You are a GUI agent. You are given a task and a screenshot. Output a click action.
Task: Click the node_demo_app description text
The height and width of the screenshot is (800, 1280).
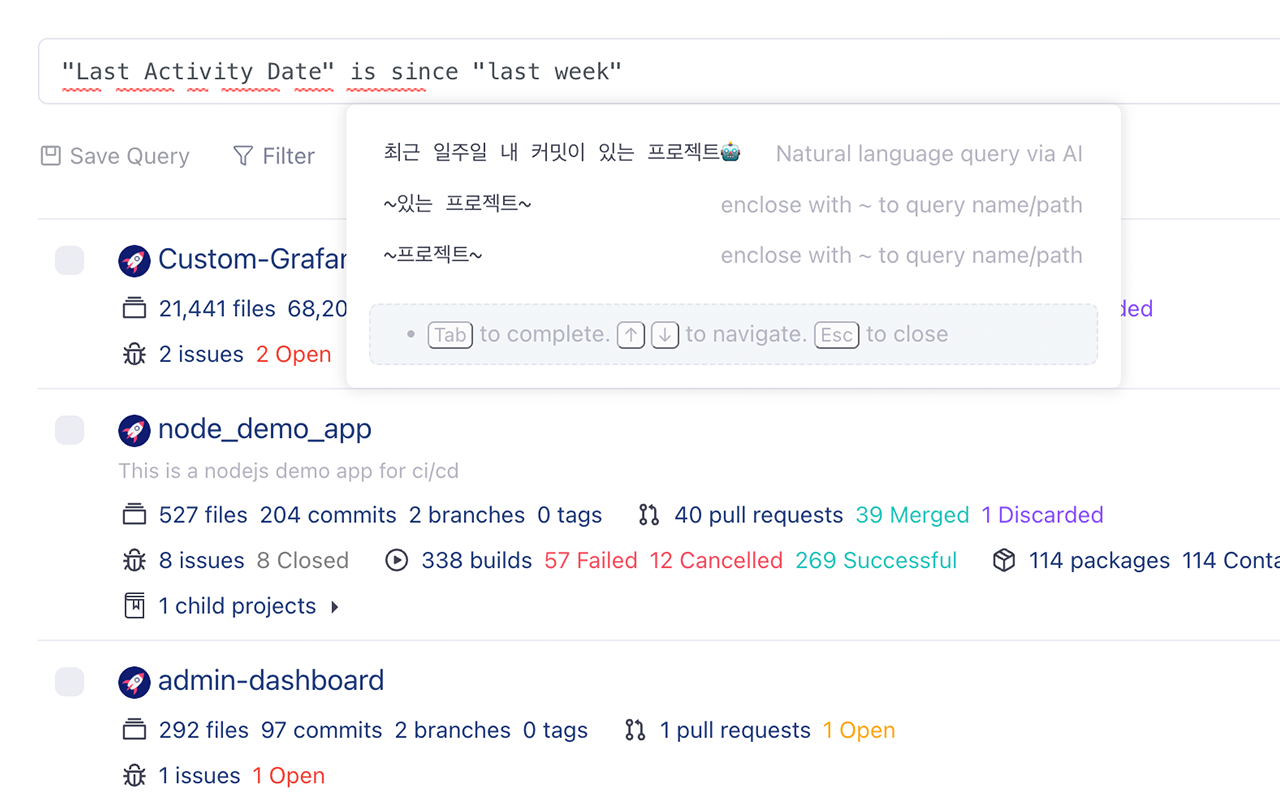pos(288,470)
